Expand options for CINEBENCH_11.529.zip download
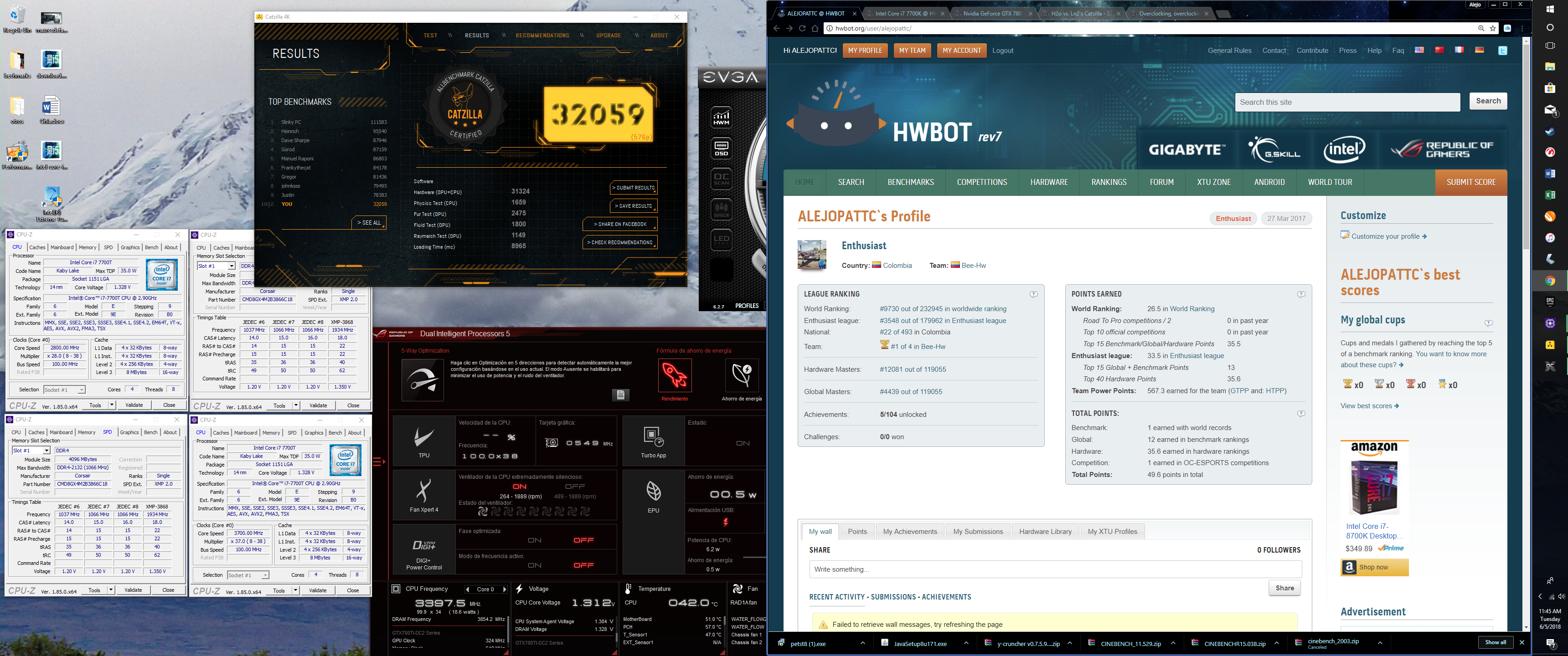This screenshot has height=656, width=1568. (1173, 643)
